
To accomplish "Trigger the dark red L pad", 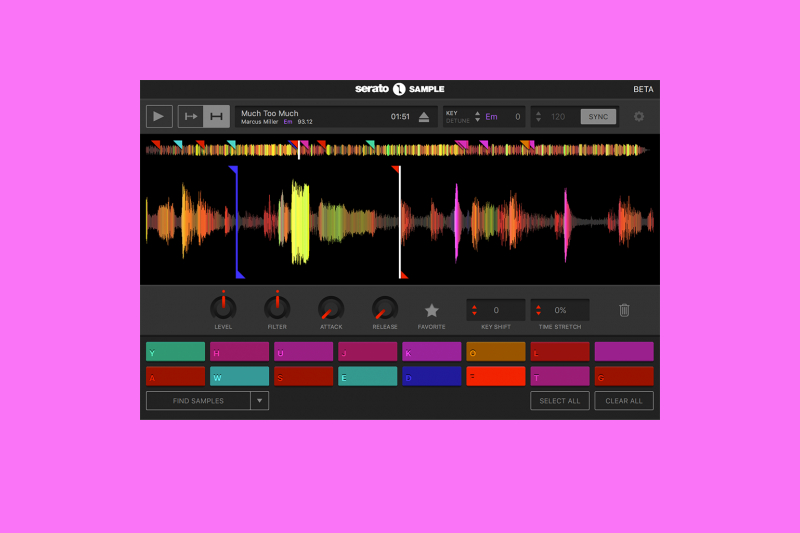I will pos(560,351).
